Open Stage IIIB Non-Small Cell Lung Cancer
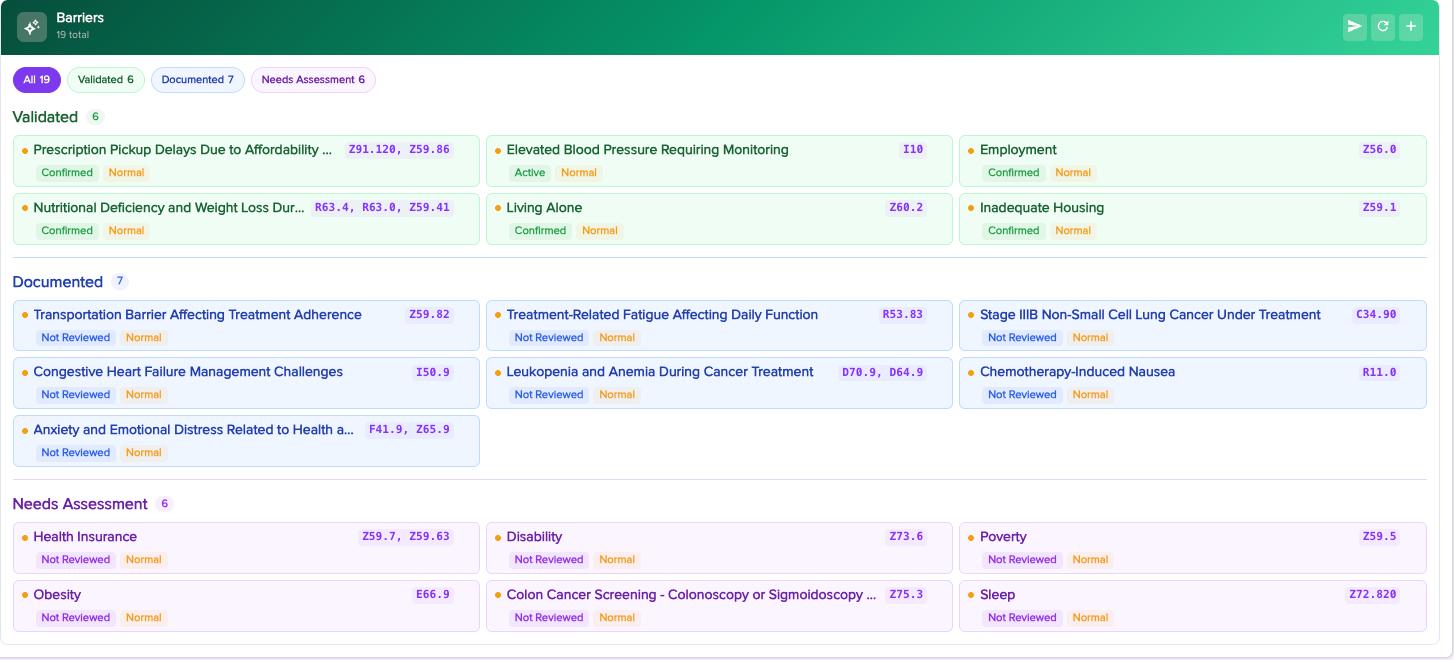The image size is (1454, 660). pos(1193,326)
